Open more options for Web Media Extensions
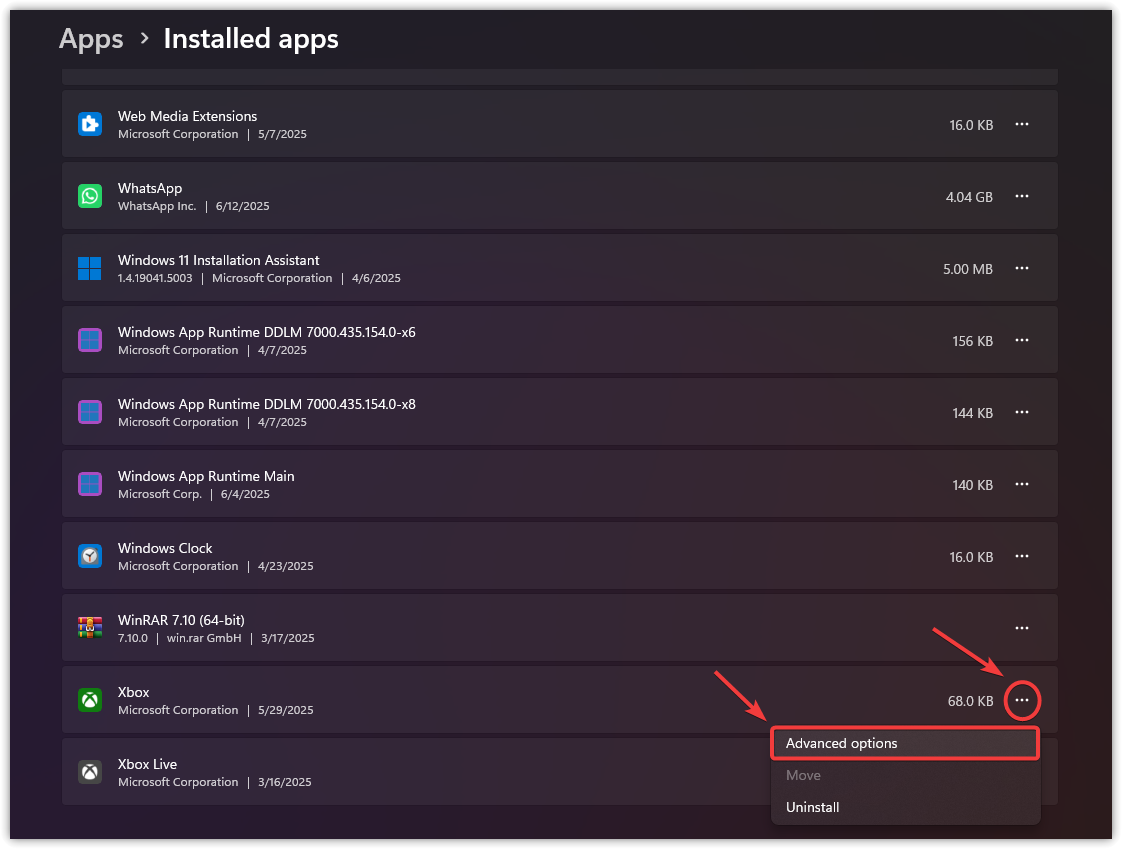This screenshot has height=849, width=1122. click(1021, 124)
